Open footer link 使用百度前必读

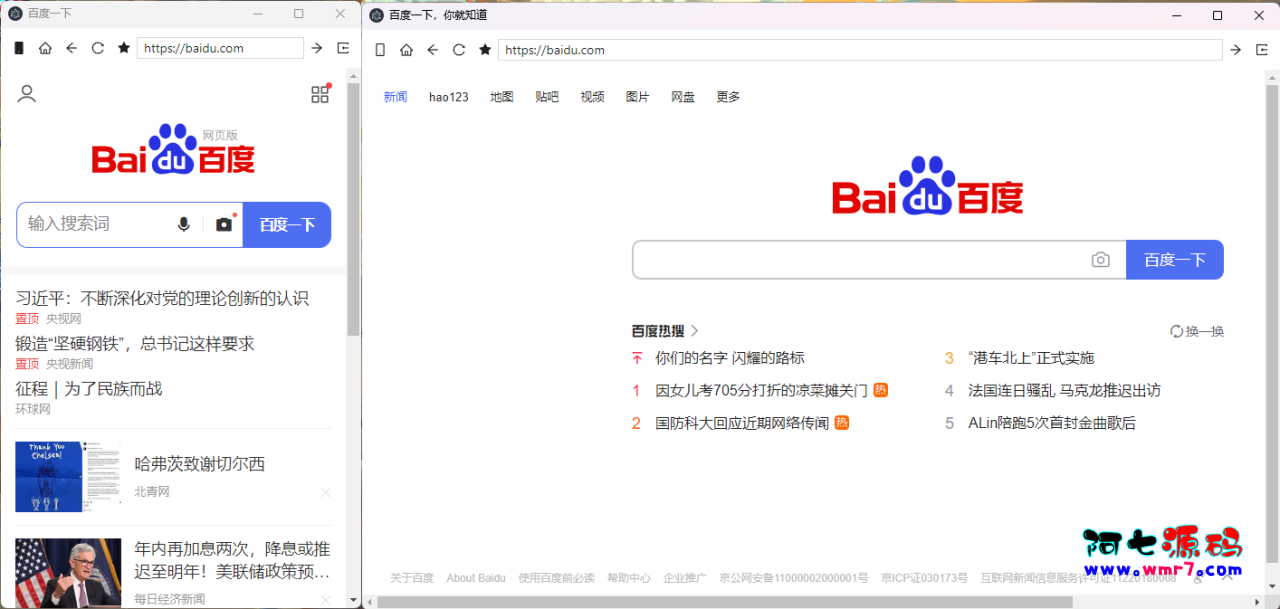[556, 578]
